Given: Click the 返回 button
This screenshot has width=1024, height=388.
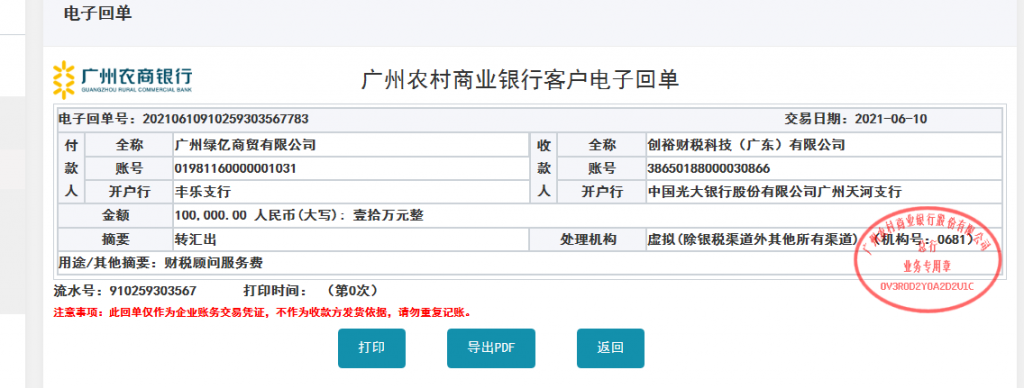Looking at the screenshot, I should click(x=610, y=348).
